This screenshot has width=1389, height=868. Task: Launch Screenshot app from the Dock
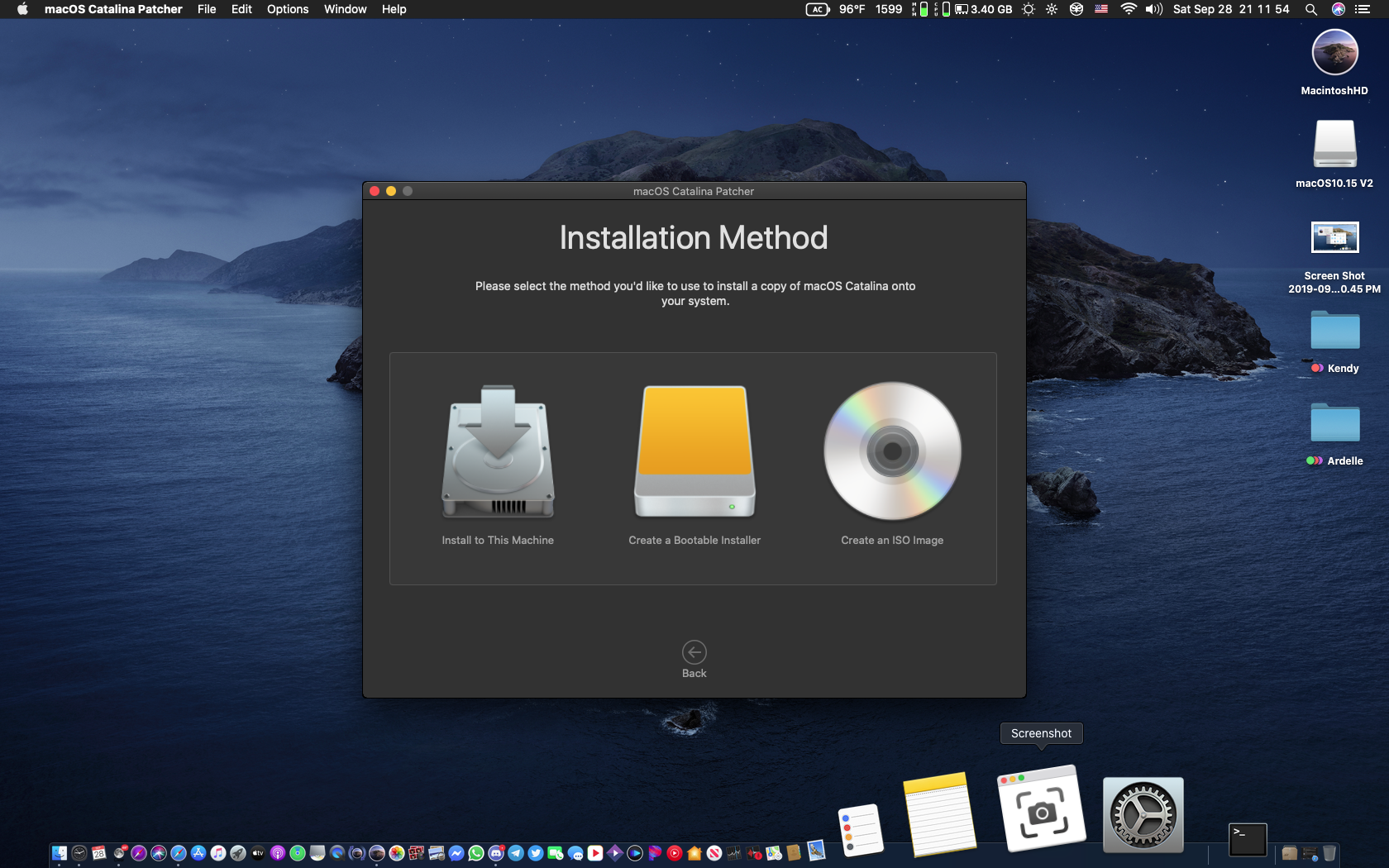(x=1042, y=809)
